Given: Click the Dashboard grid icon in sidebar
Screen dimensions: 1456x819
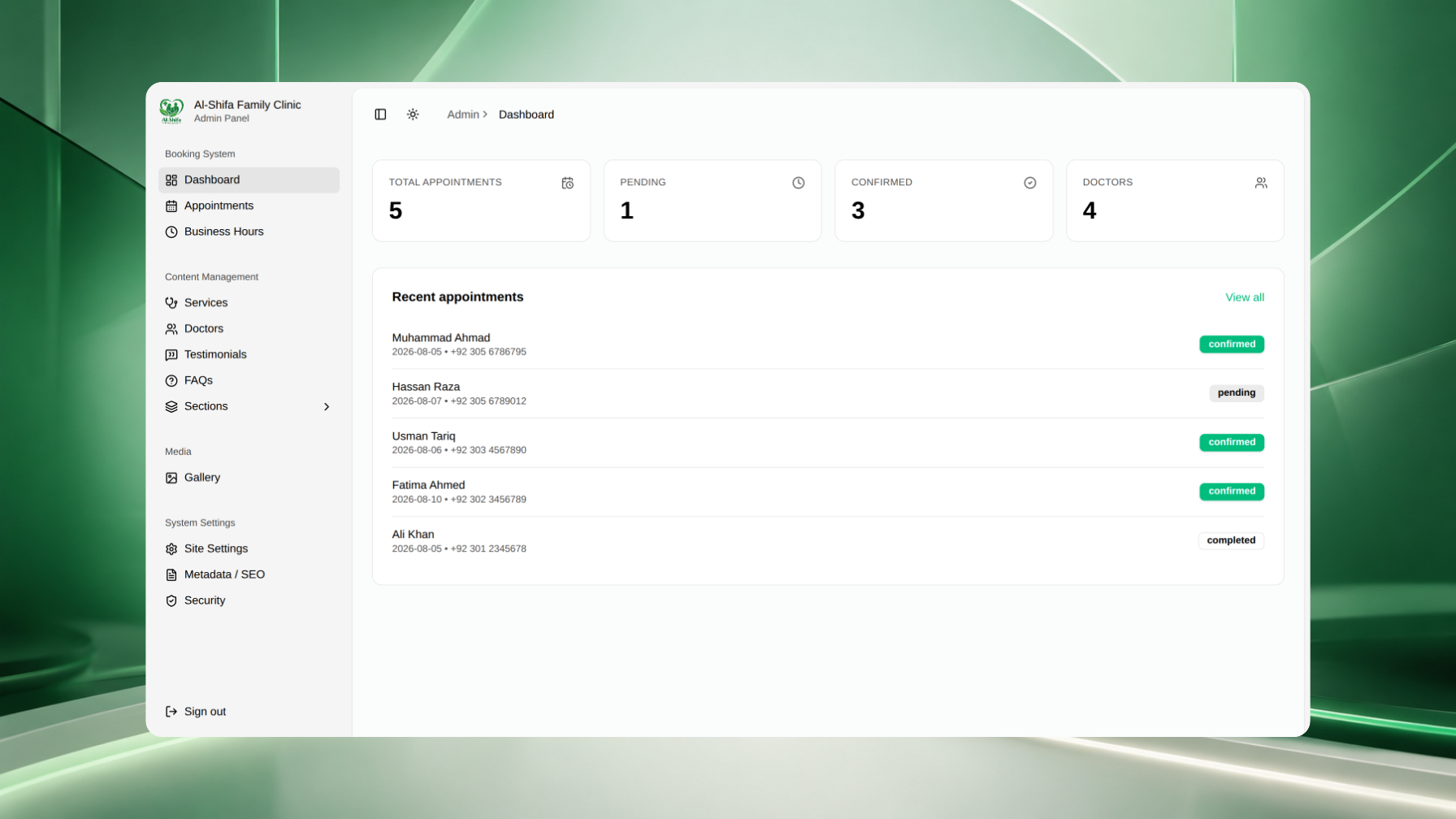Looking at the screenshot, I should (x=171, y=180).
